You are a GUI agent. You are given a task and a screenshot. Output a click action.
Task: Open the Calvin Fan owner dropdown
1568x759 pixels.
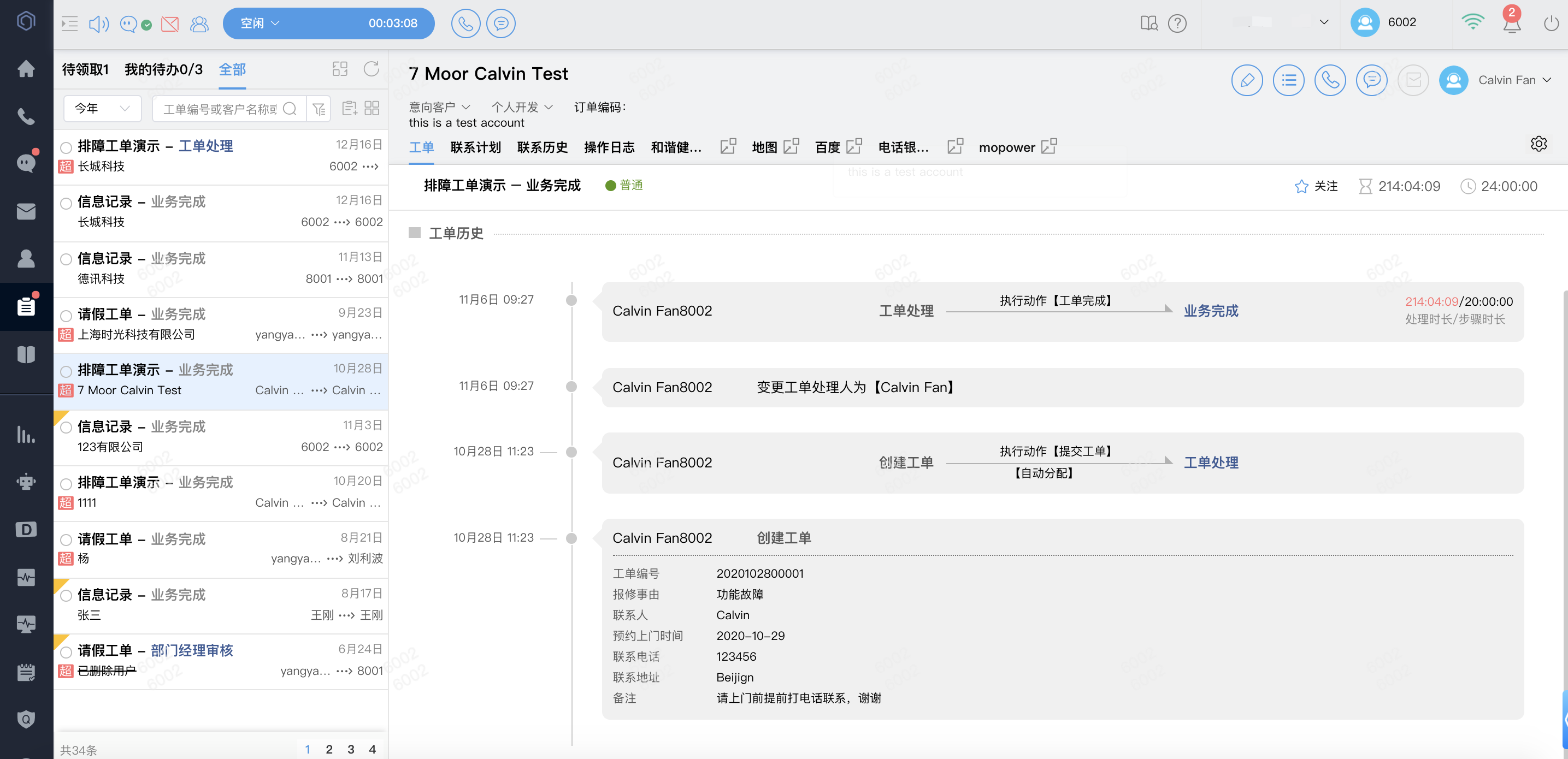(x=1514, y=80)
